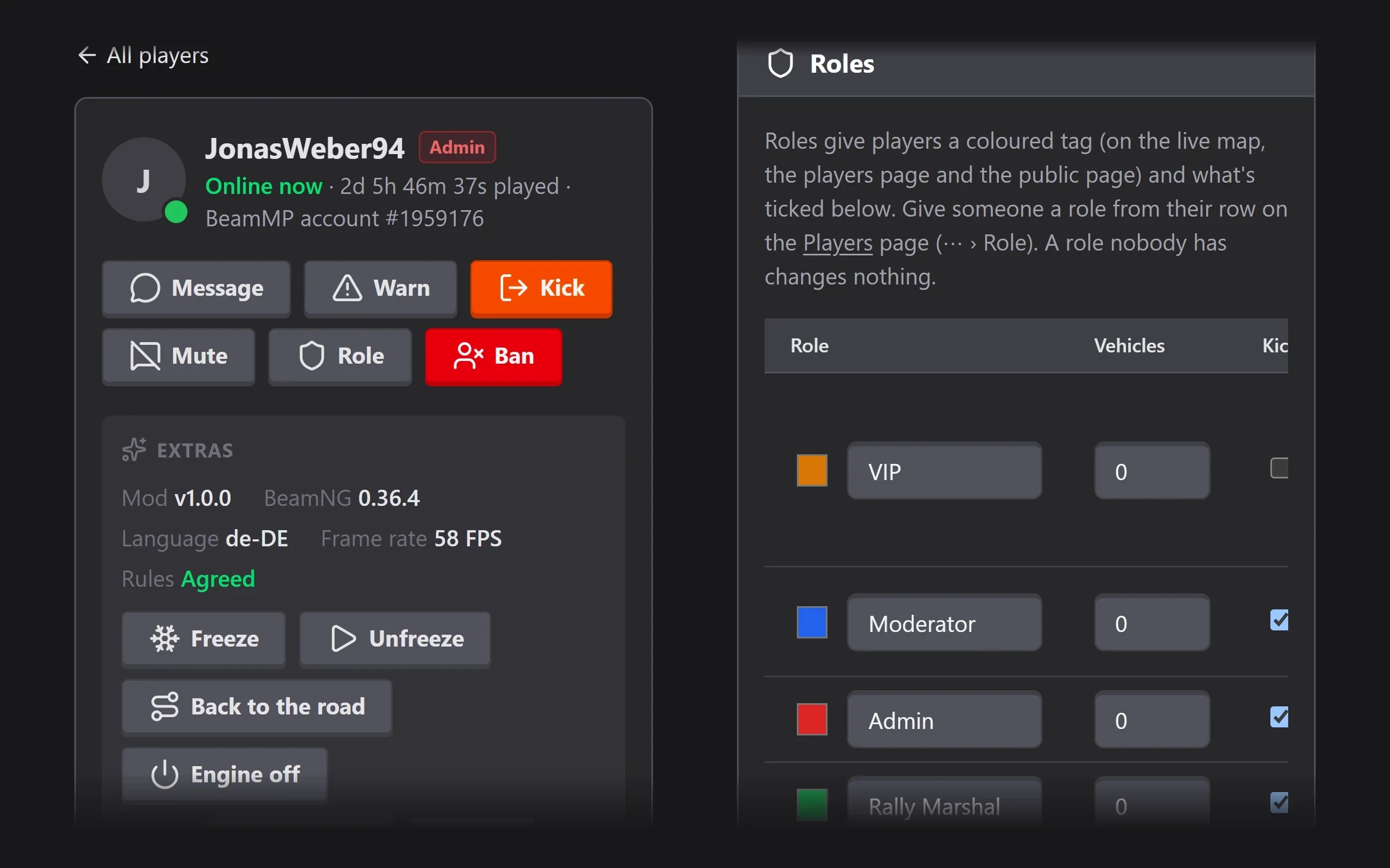The height and width of the screenshot is (868, 1390).
Task: Click the red Admin tag beside JonasWeber94
Action: coord(457,148)
